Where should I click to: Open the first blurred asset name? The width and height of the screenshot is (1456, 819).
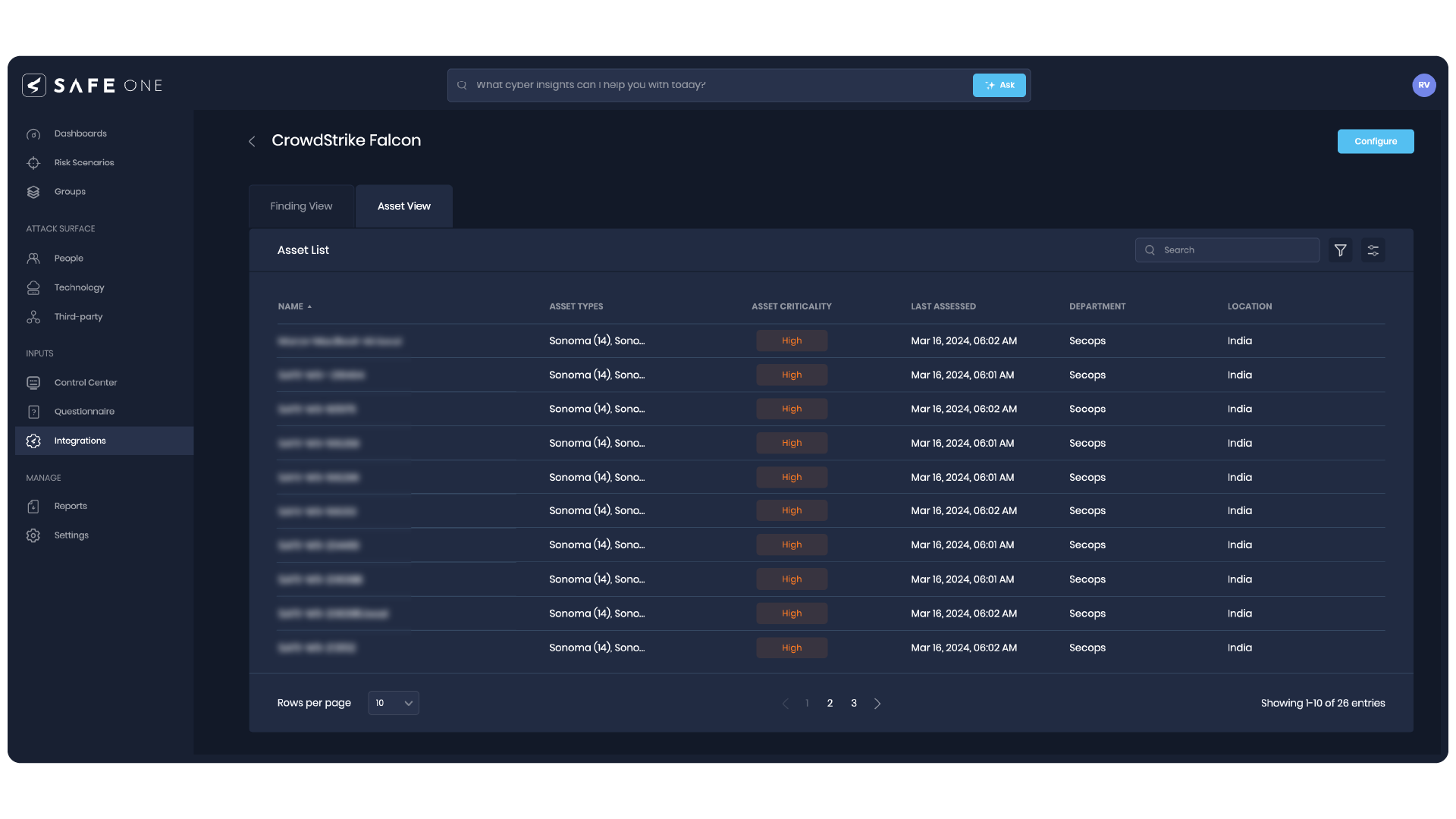[x=340, y=342]
